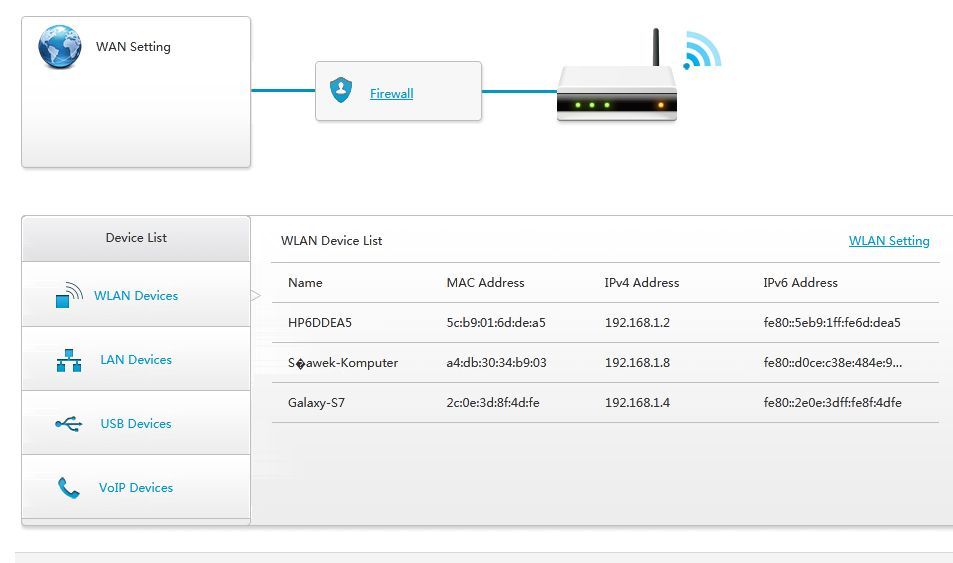Open the WLAN Setting link
Screen dimensions: 953x563
tap(889, 241)
